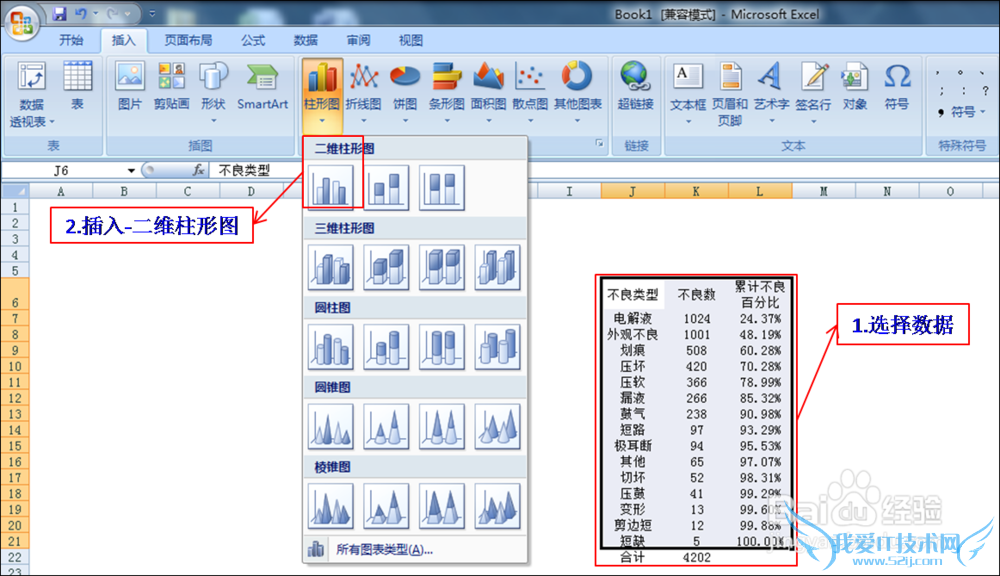Choose the fourth 3-D column chart option
Screen dimensions: 1000x576
point(497,267)
